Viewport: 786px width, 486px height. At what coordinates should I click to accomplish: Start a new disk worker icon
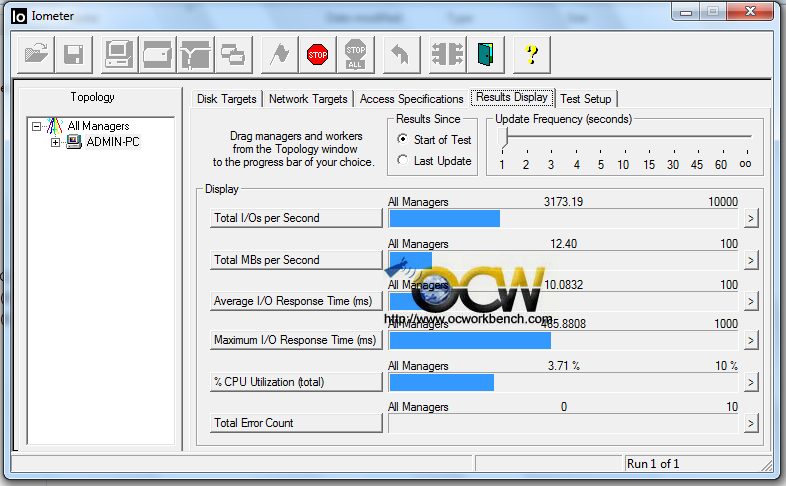pyautogui.click(x=157, y=54)
